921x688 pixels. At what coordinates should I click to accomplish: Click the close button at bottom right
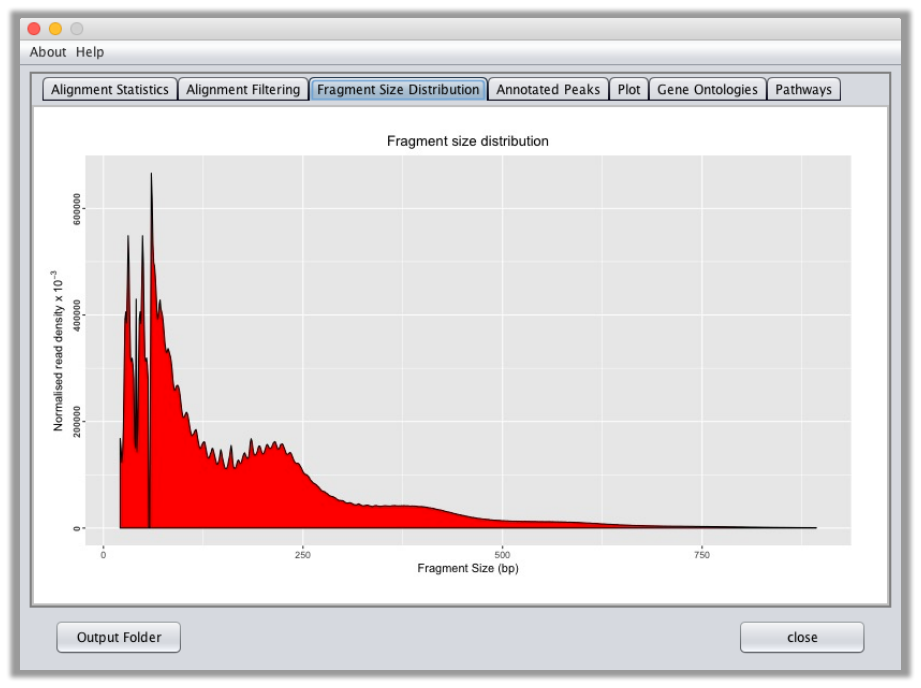point(802,637)
